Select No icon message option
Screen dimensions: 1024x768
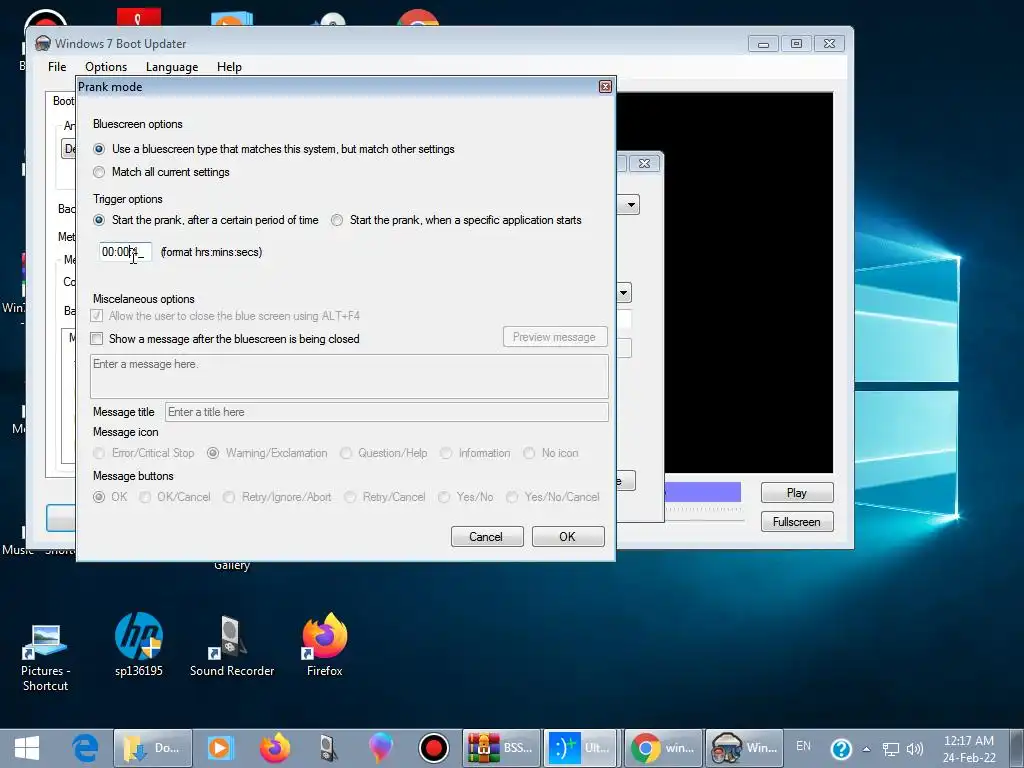[529, 453]
